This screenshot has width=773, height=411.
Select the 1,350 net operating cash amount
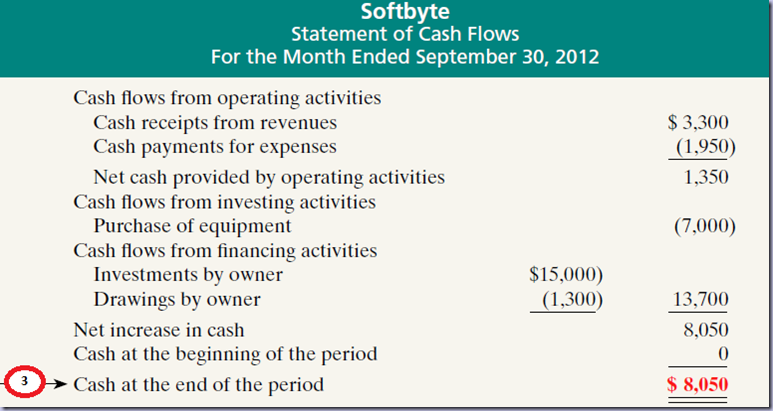click(x=707, y=177)
